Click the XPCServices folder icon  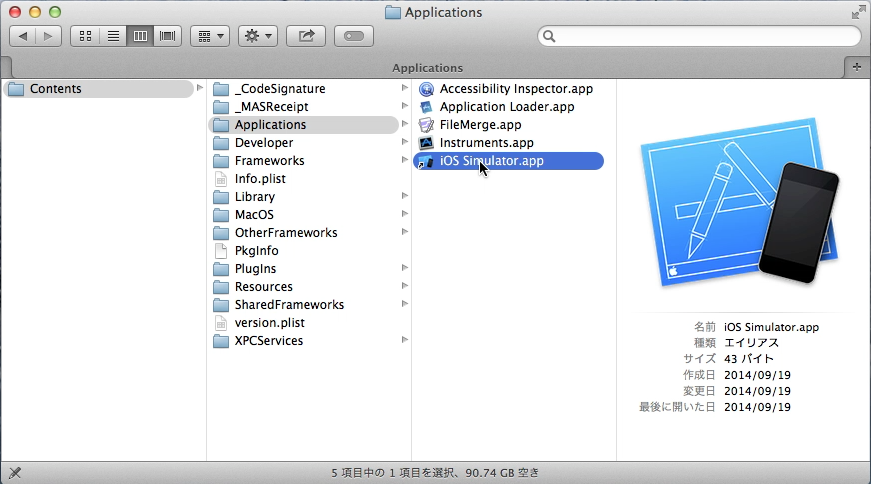coord(221,341)
